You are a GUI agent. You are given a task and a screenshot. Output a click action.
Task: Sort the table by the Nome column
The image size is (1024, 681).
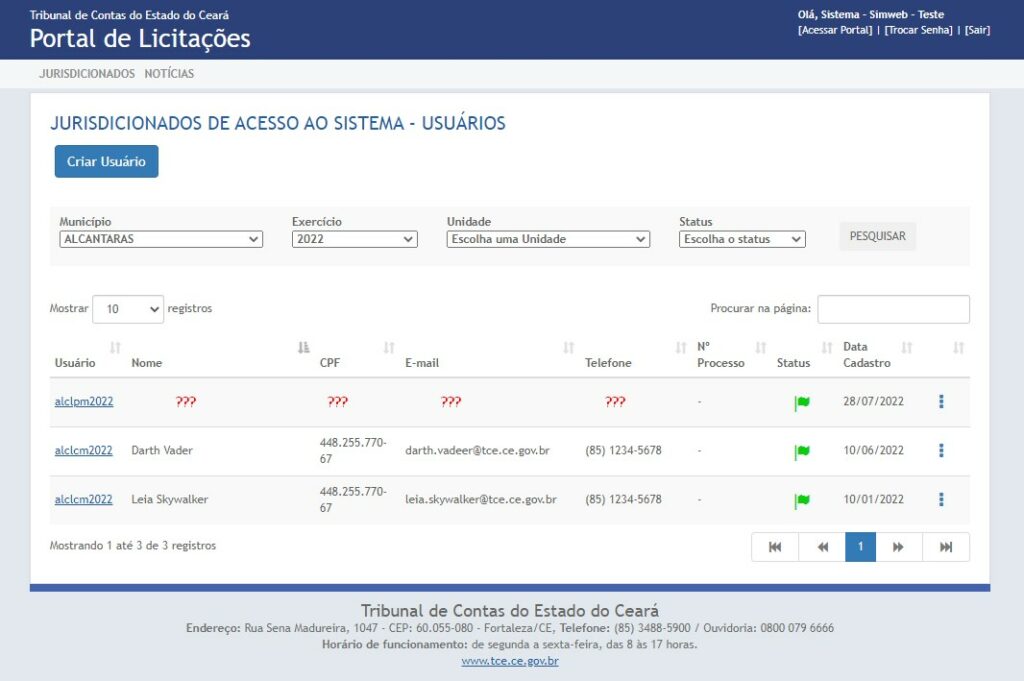tap(146, 363)
